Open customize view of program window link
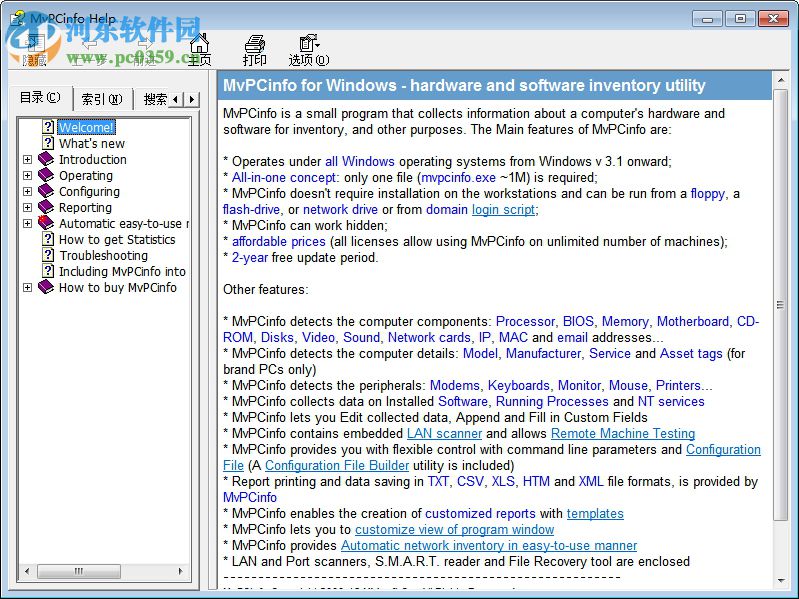Screen dimensions: 799x599 [x=455, y=529]
